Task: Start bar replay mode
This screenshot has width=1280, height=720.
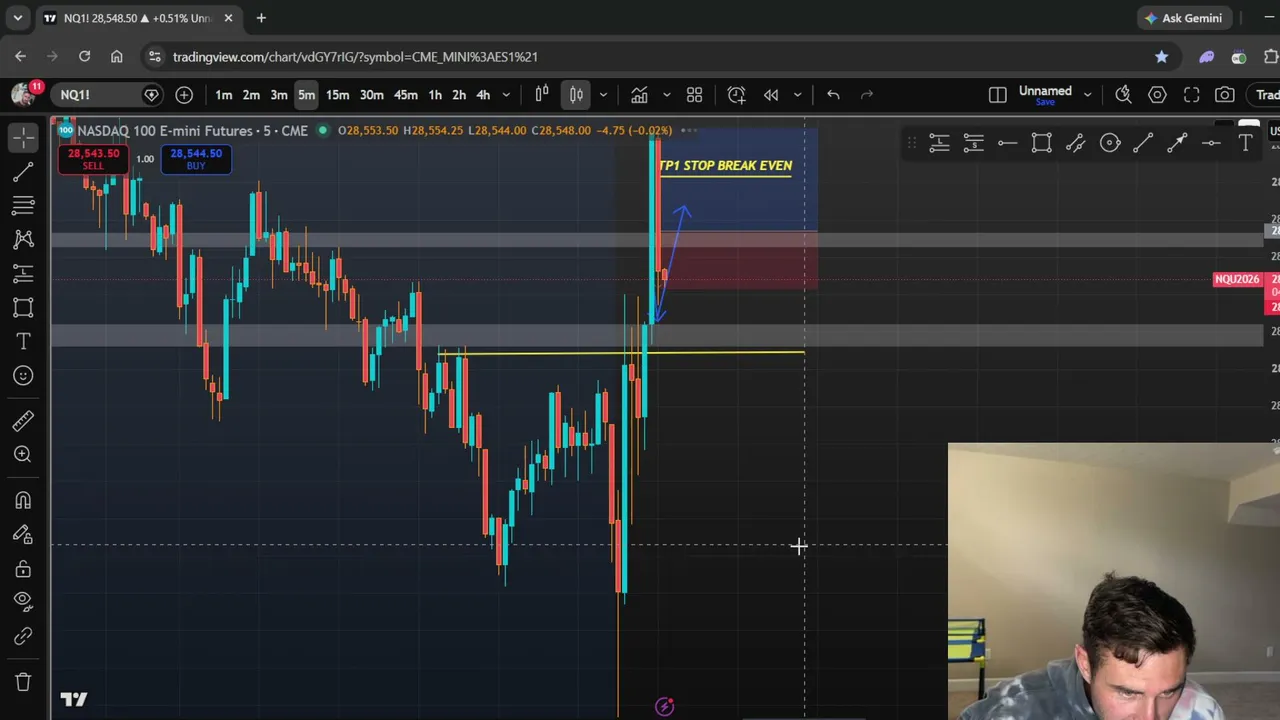Action: pyautogui.click(x=771, y=95)
